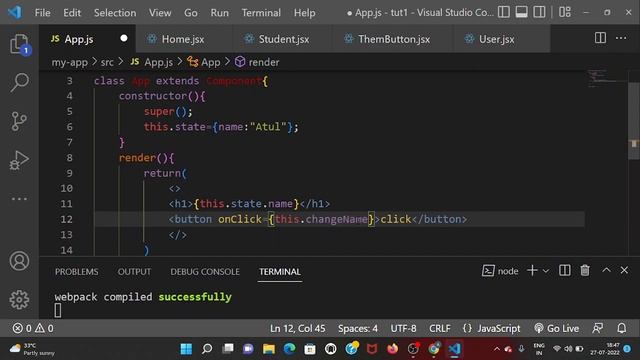Open feedback icon in status bar
This screenshot has width=640, height=360.
tap(598, 329)
